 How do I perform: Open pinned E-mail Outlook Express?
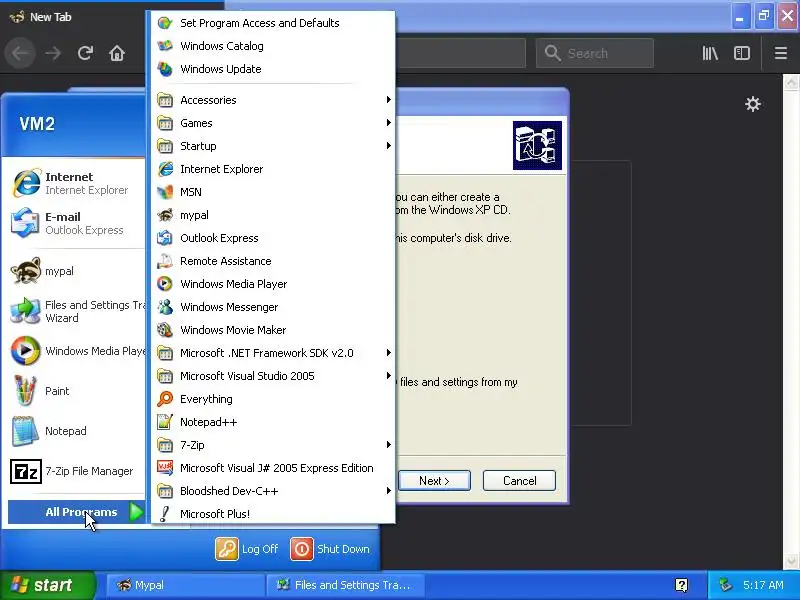(x=76, y=223)
